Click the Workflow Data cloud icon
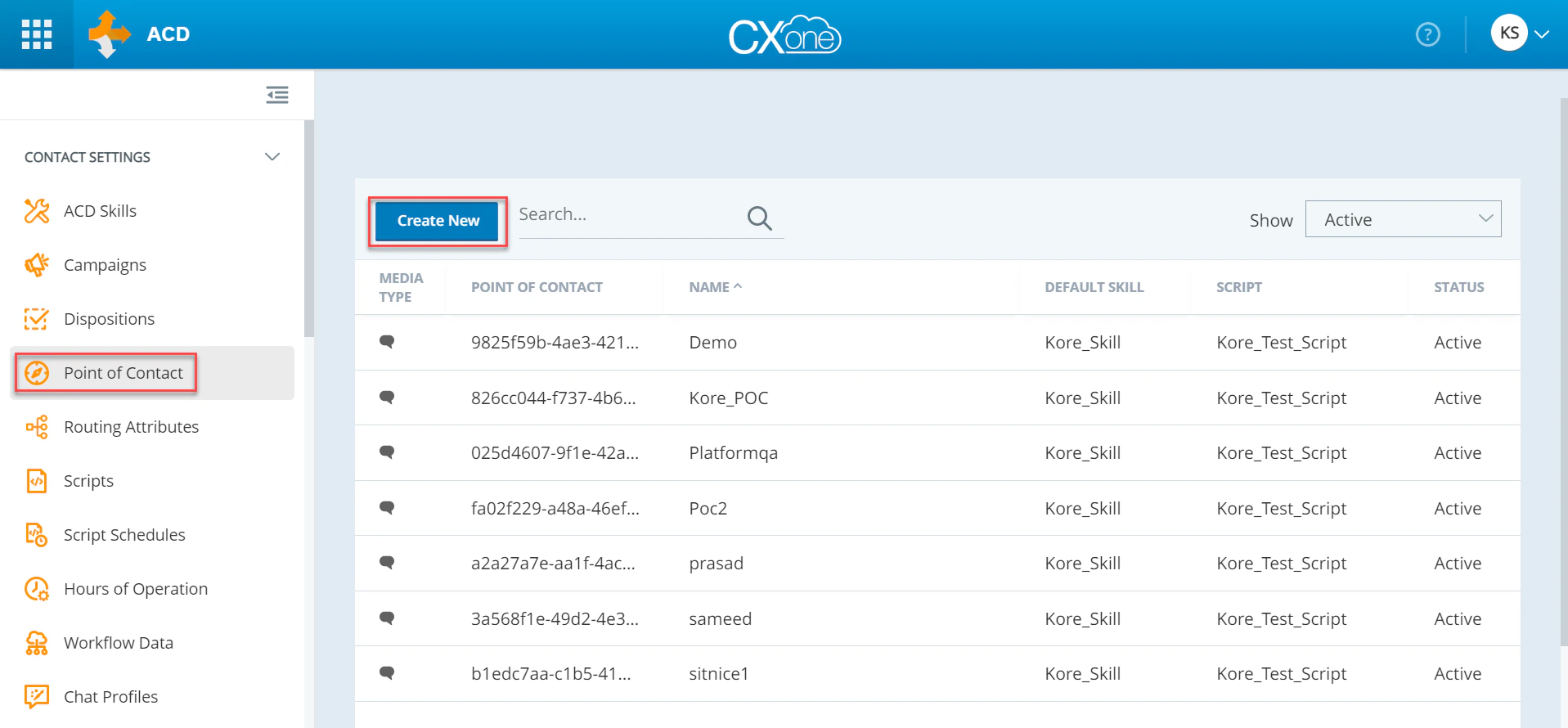 click(x=37, y=643)
